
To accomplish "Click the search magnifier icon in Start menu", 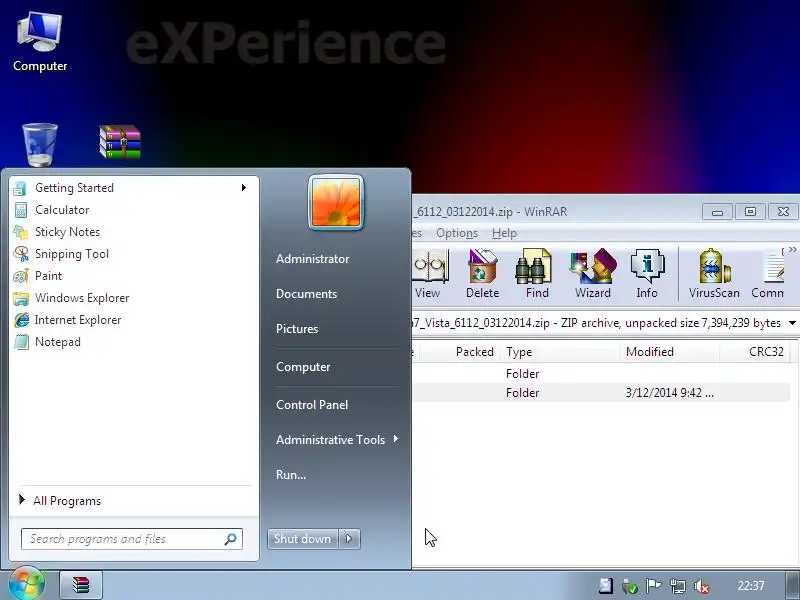I will [x=230, y=539].
